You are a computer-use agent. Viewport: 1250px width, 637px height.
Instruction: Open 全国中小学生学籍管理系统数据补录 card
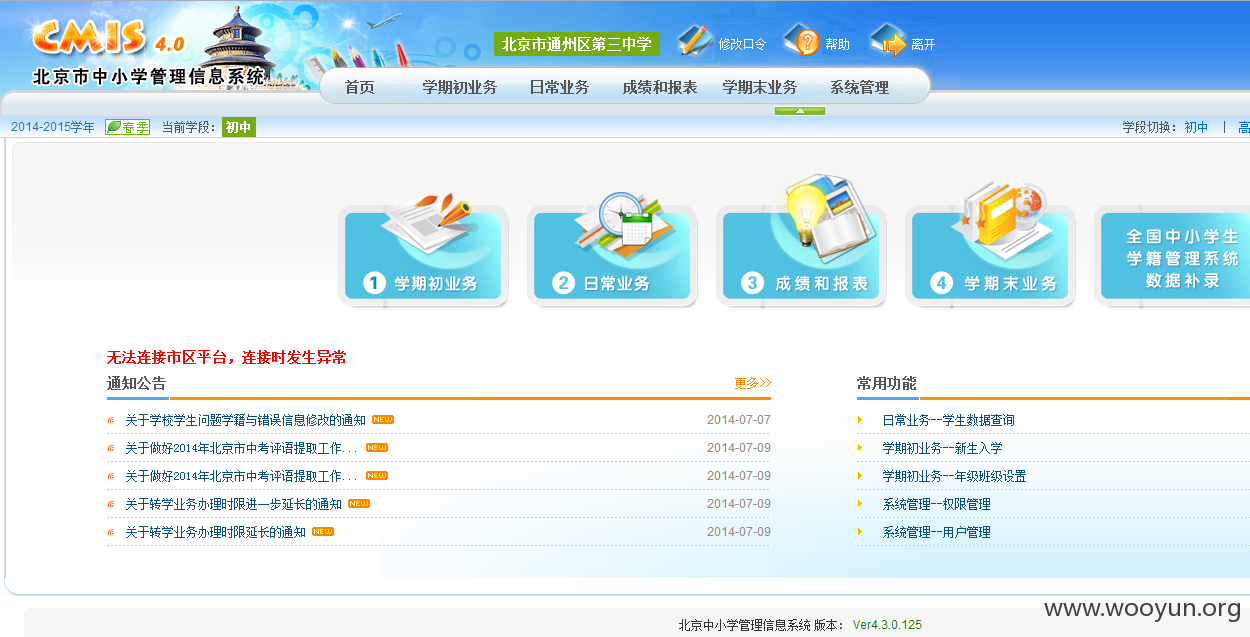click(1172, 256)
